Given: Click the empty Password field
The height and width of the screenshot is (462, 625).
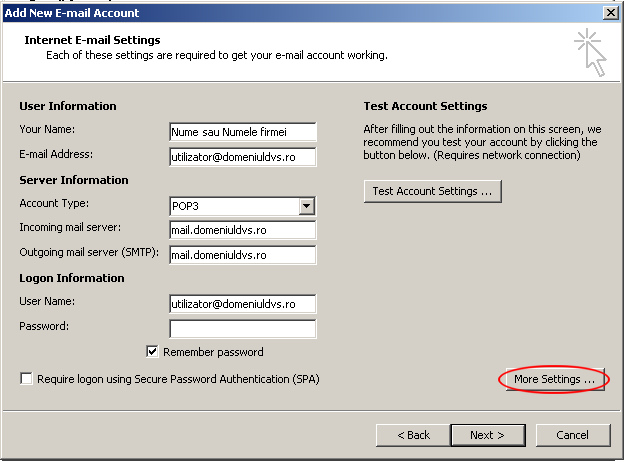Looking at the screenshot, I should (x=243, y=329).
